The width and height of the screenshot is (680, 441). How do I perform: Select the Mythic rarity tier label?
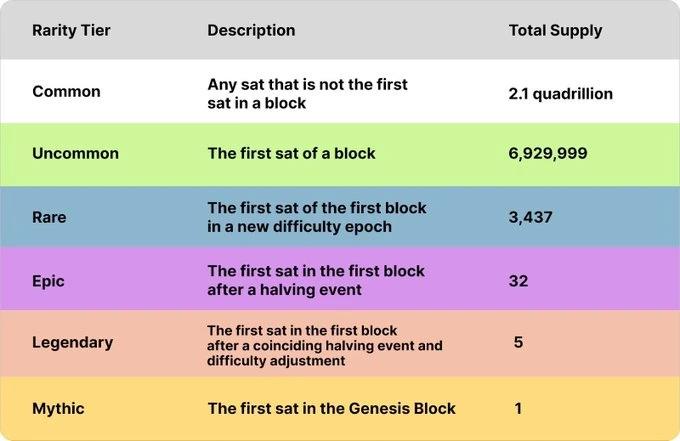click(x=58, y=408)
